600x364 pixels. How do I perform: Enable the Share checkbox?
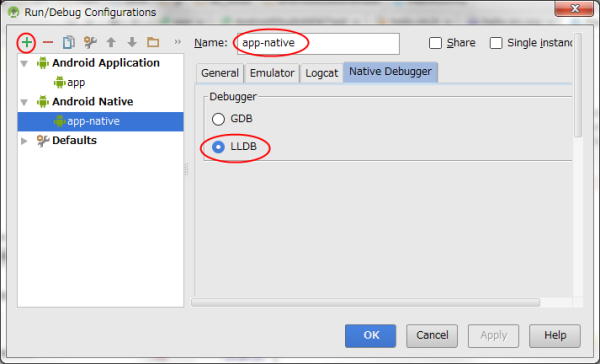[x=435, y=43]
